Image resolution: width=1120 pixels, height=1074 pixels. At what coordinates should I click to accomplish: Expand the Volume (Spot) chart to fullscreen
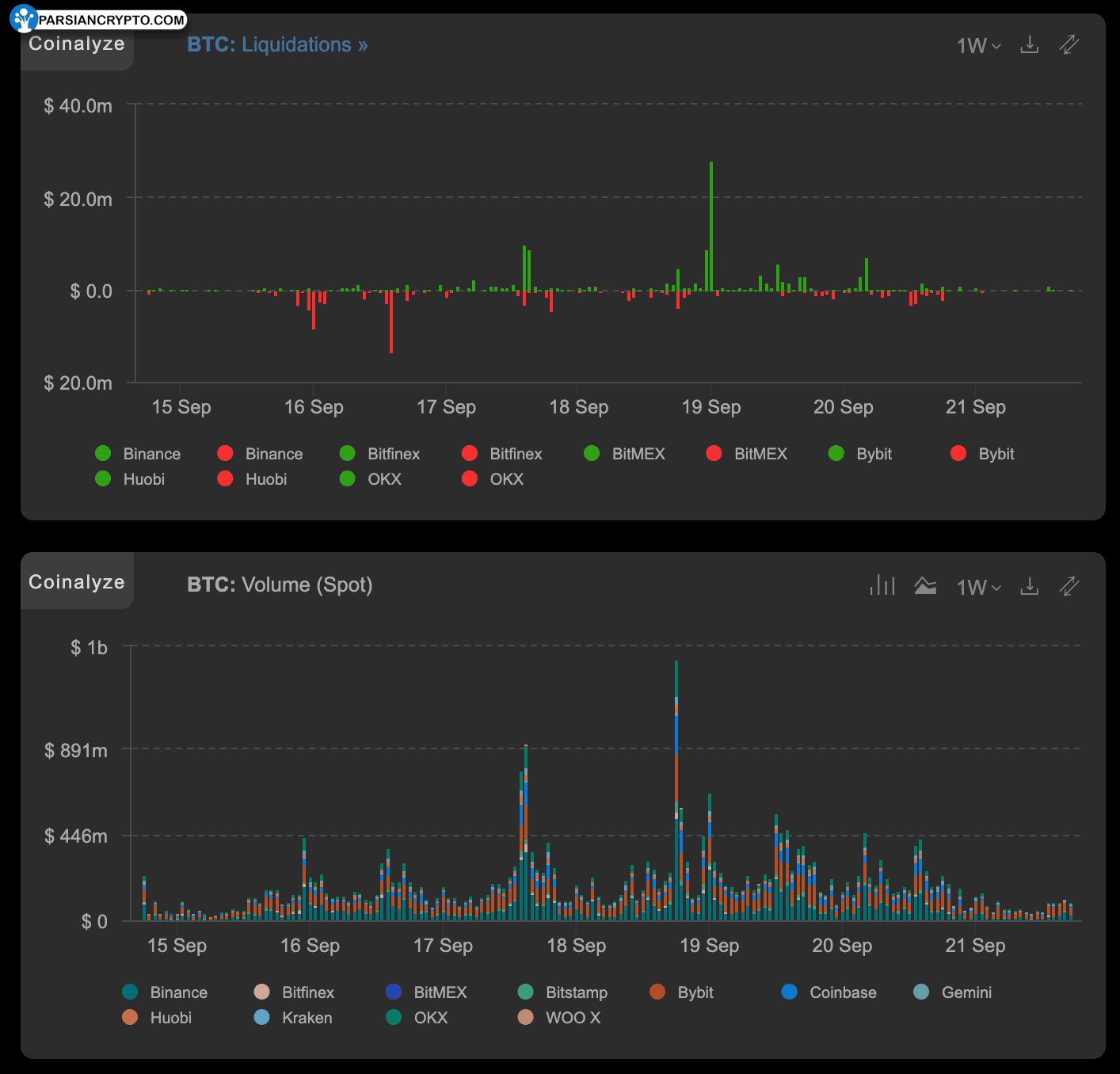point(1069,586)
